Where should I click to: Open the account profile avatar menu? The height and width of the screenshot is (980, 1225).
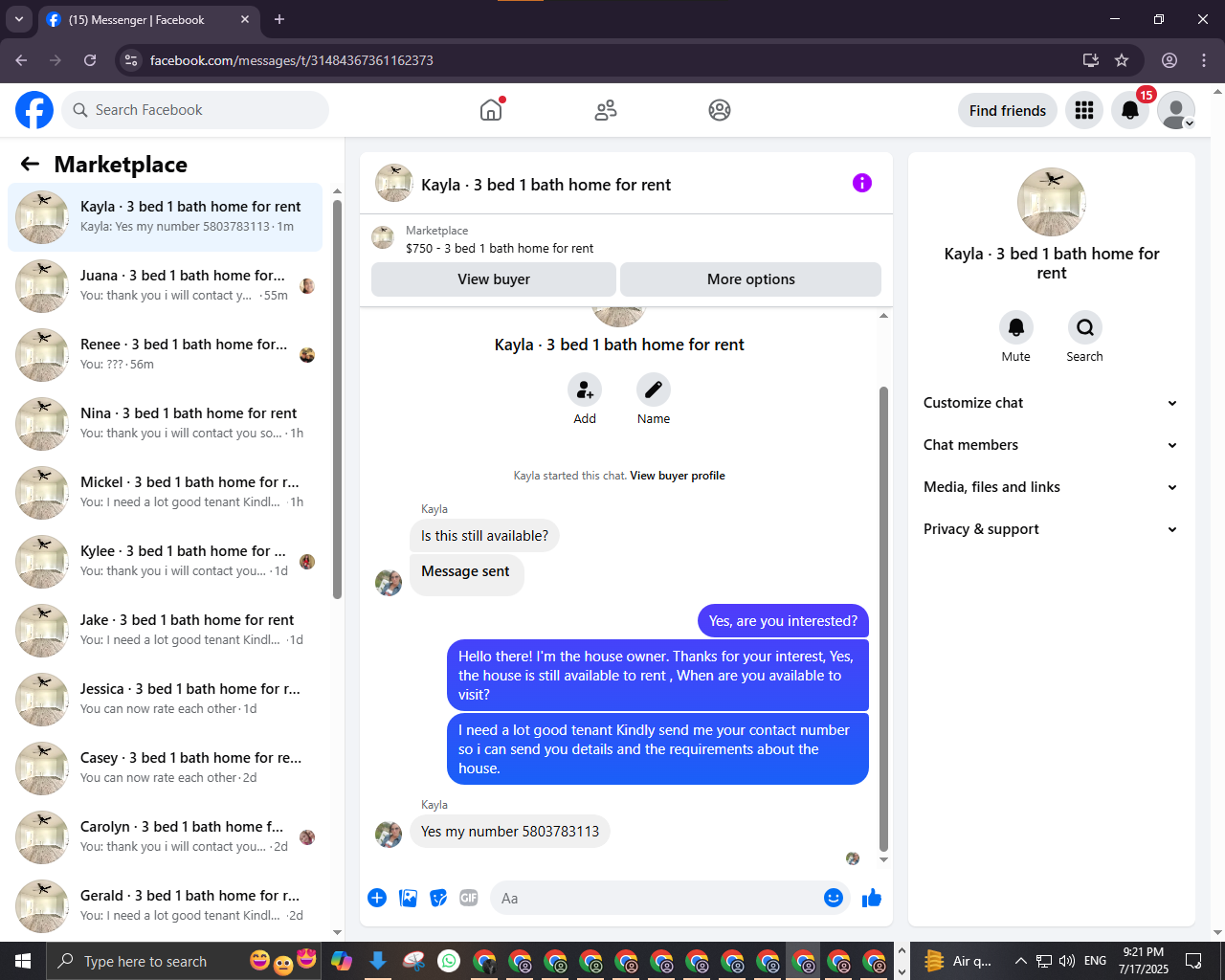coord(1176,110)
